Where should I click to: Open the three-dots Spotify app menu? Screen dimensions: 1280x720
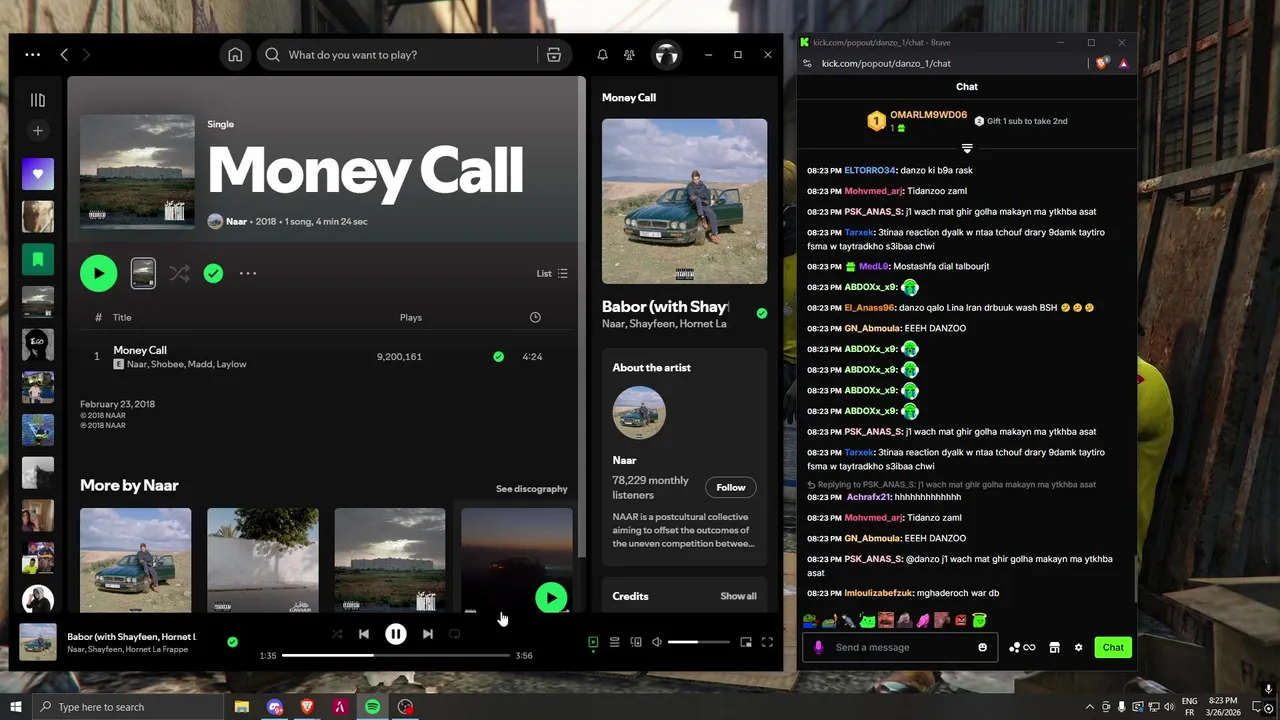[x=32, y=55]
